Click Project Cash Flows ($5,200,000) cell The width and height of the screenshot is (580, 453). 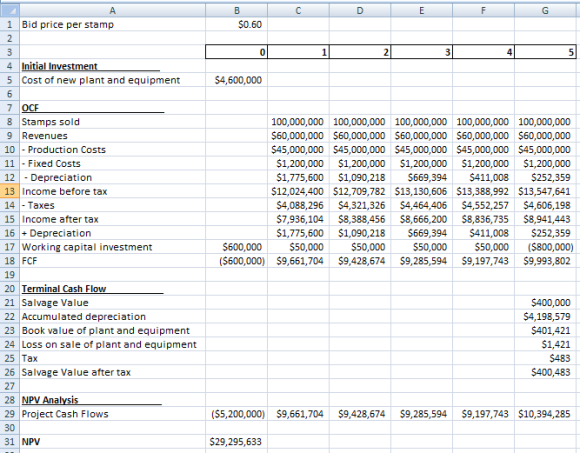(236, 414)
